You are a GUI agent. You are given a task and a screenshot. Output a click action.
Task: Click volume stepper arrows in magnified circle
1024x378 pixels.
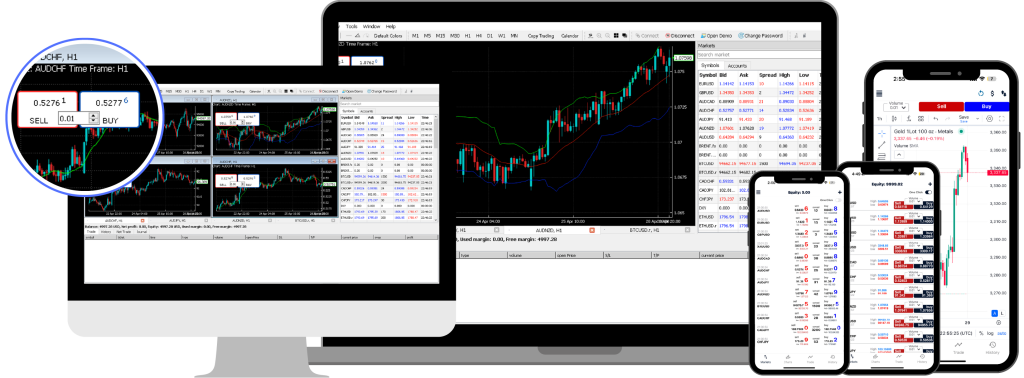coord(93,118)
